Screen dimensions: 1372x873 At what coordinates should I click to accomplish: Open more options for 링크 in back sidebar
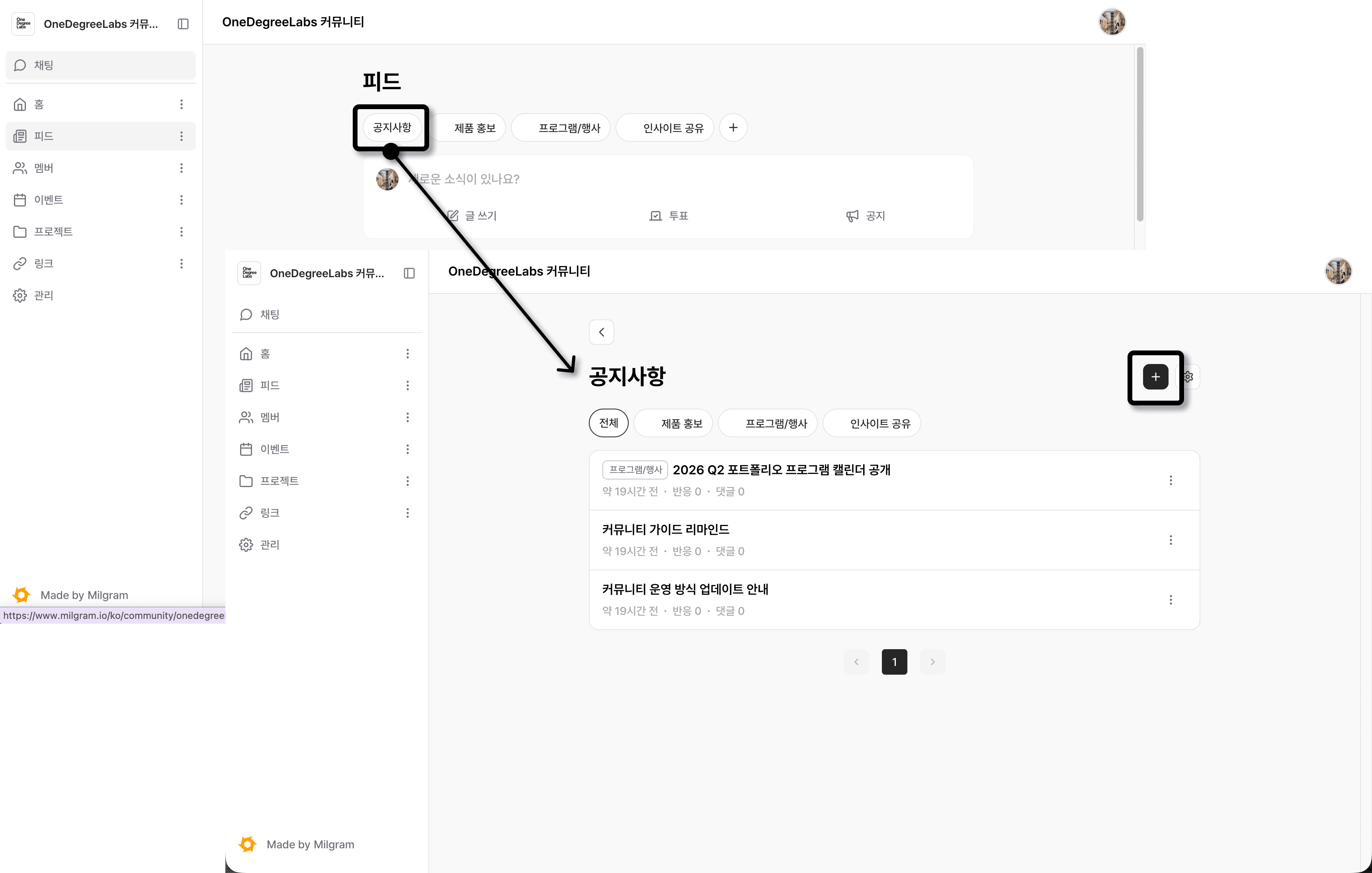point(182,264)
